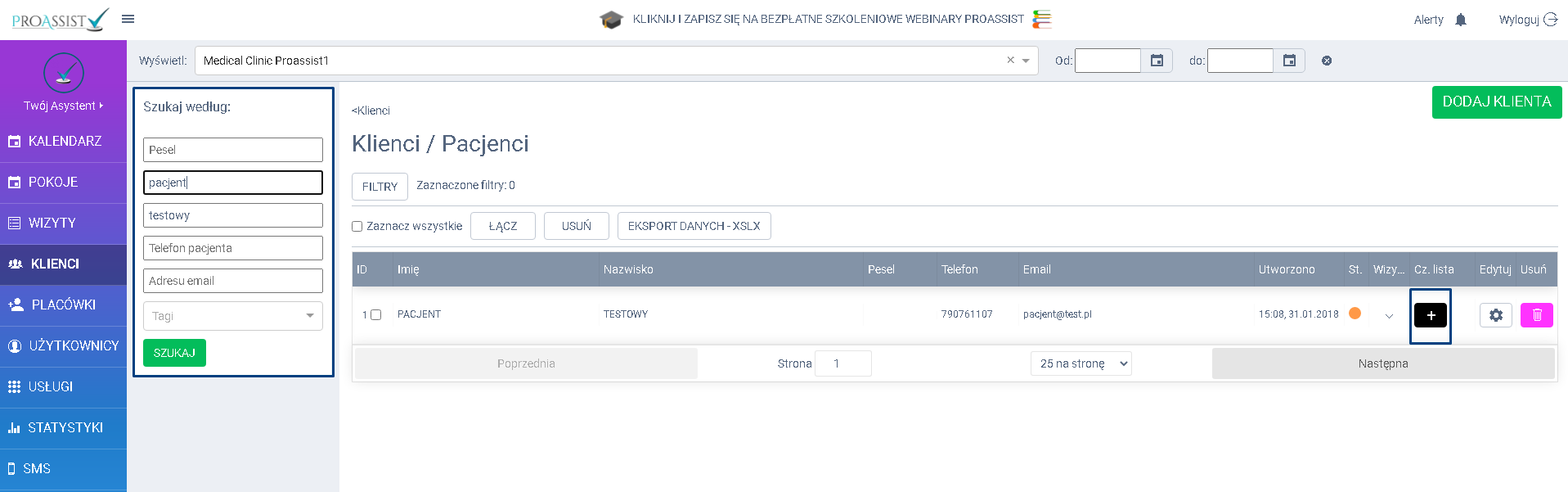Screen dimensions: 1568x492
Task: Click the Placówki person-plus icon
Action: coord(16,305)
